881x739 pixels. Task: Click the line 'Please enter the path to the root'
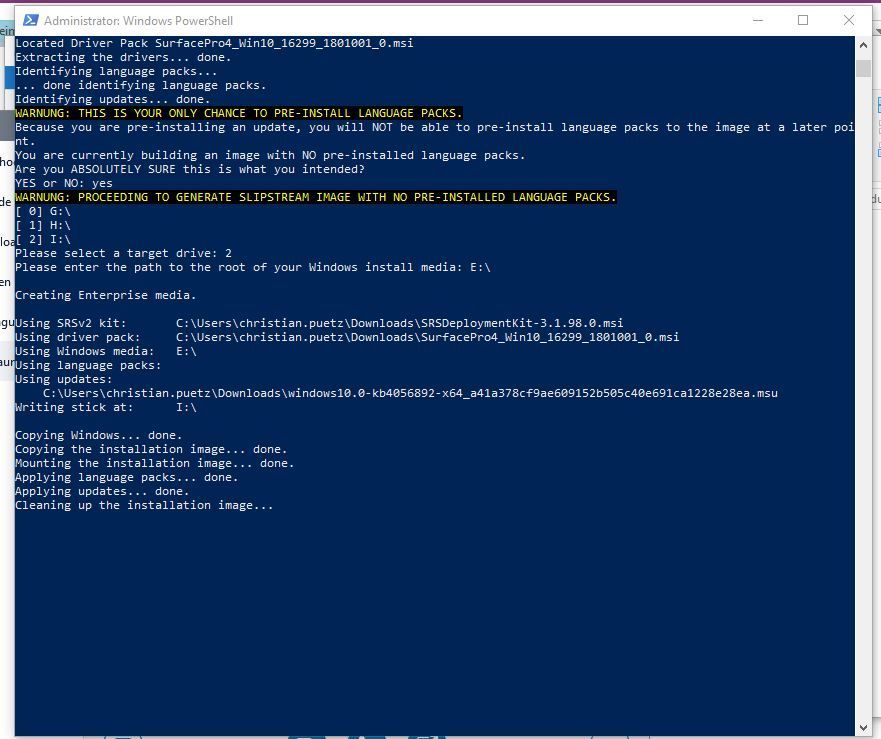(253, 268)
